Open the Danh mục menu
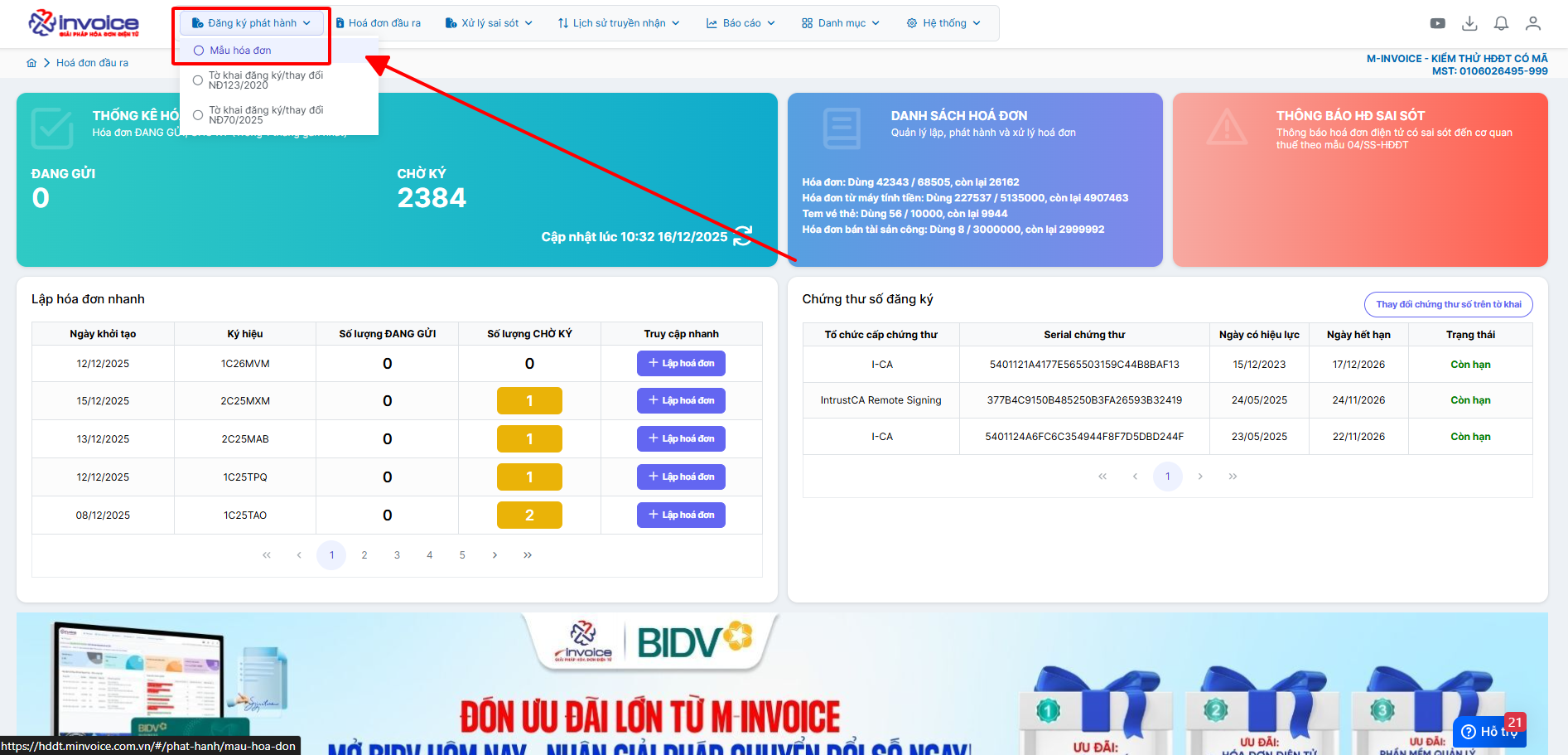 pos(841,23)
